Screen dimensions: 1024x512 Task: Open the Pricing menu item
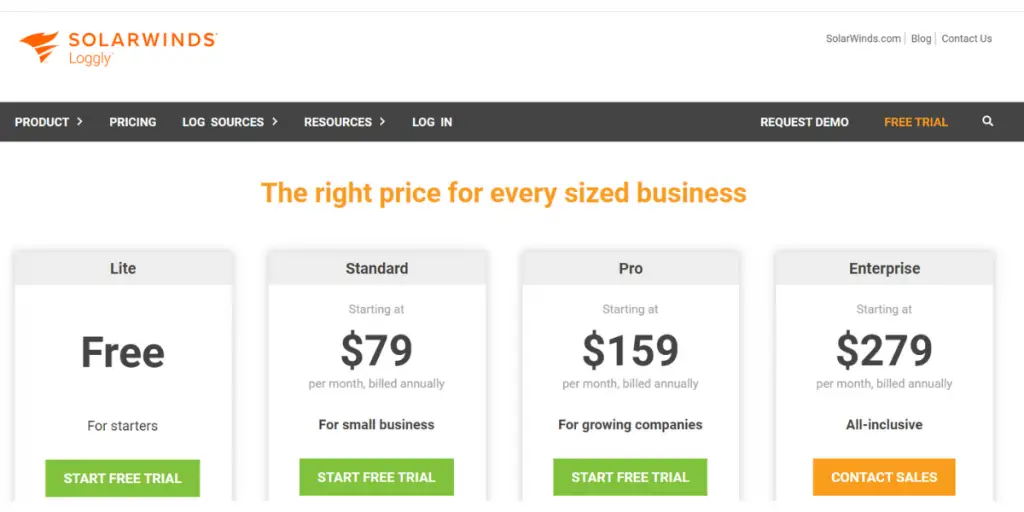pos(133,122)
